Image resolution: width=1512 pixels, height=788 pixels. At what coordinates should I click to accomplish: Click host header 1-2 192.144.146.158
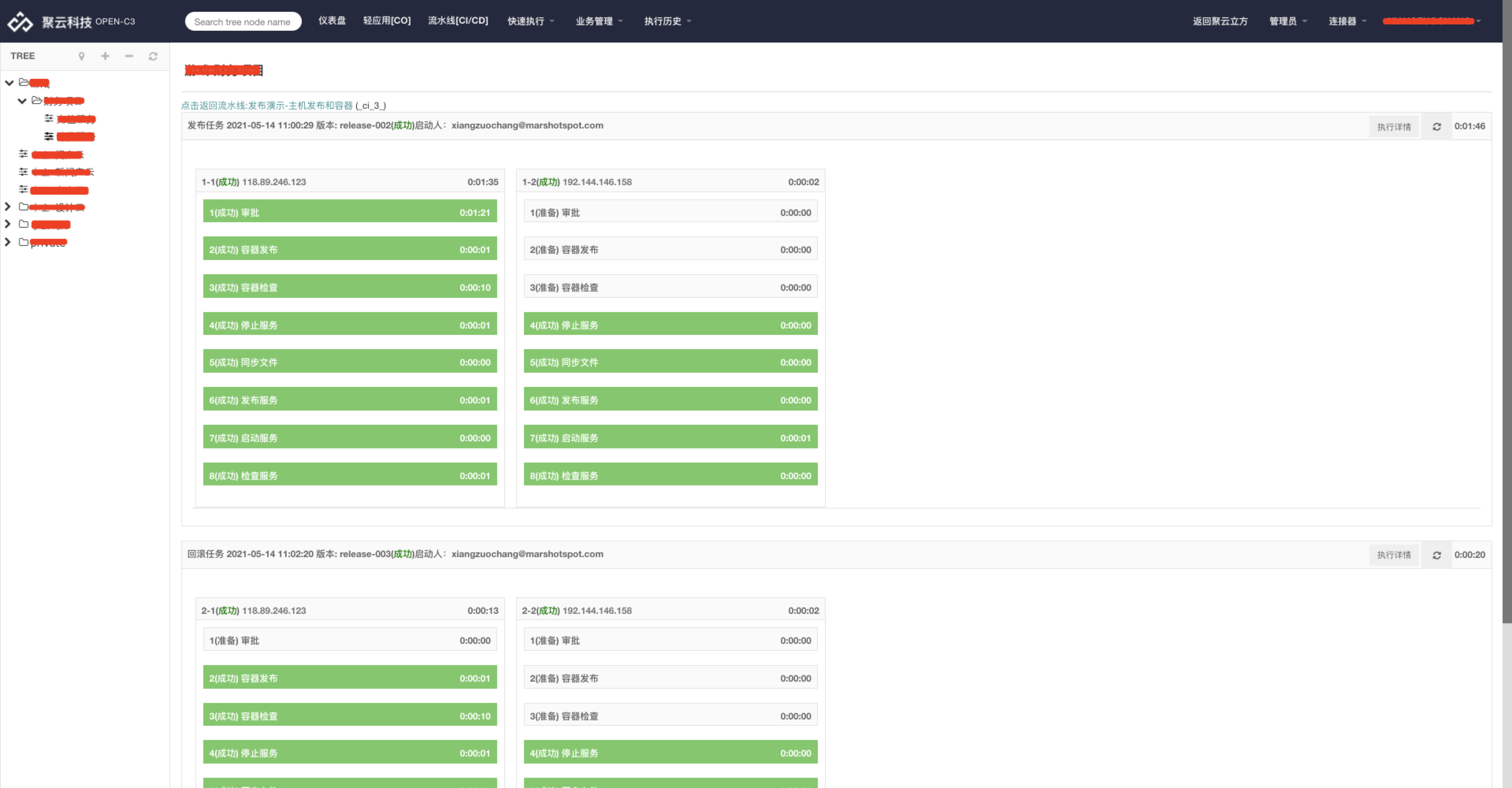point(670,182)
